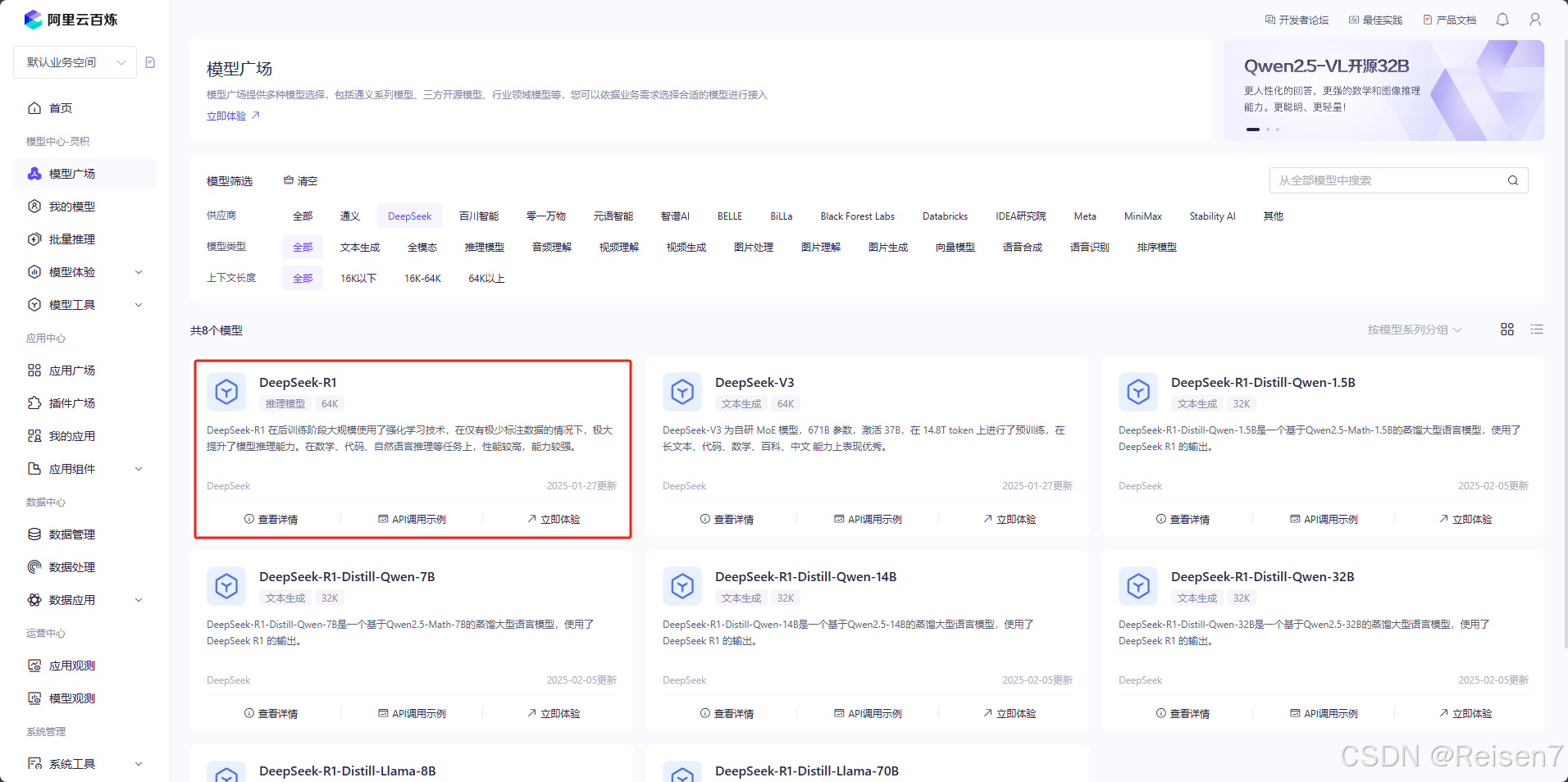This screenshot has height=782, width=1568.
Task: Open the user account profile icon
Action: point(1534,20)
